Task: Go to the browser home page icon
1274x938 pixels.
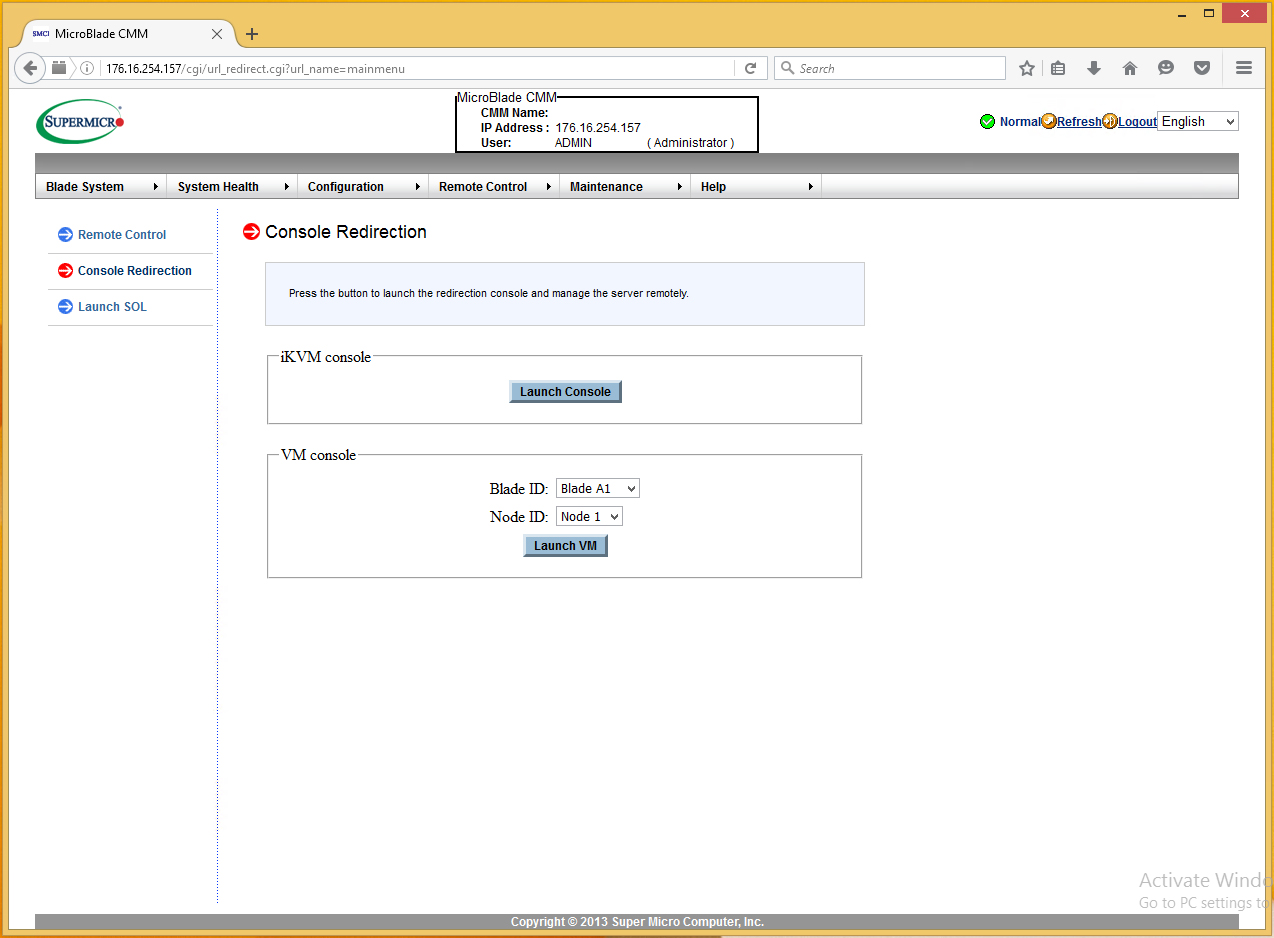Action: (1130, 68)
